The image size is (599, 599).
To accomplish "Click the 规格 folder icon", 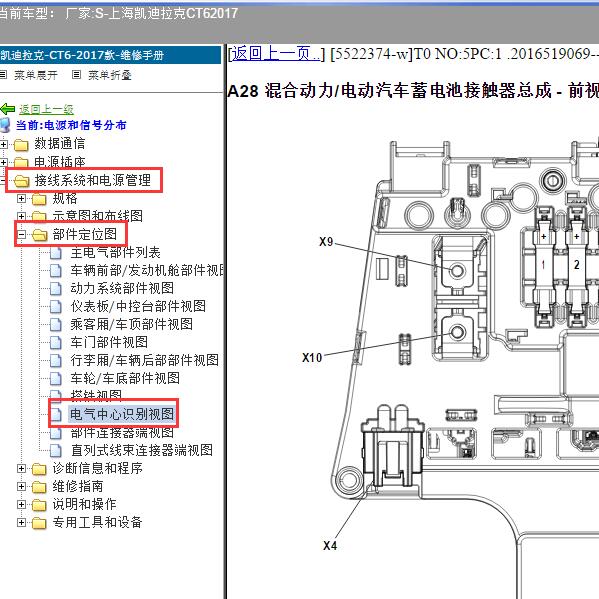I will [x=39, y=199].
